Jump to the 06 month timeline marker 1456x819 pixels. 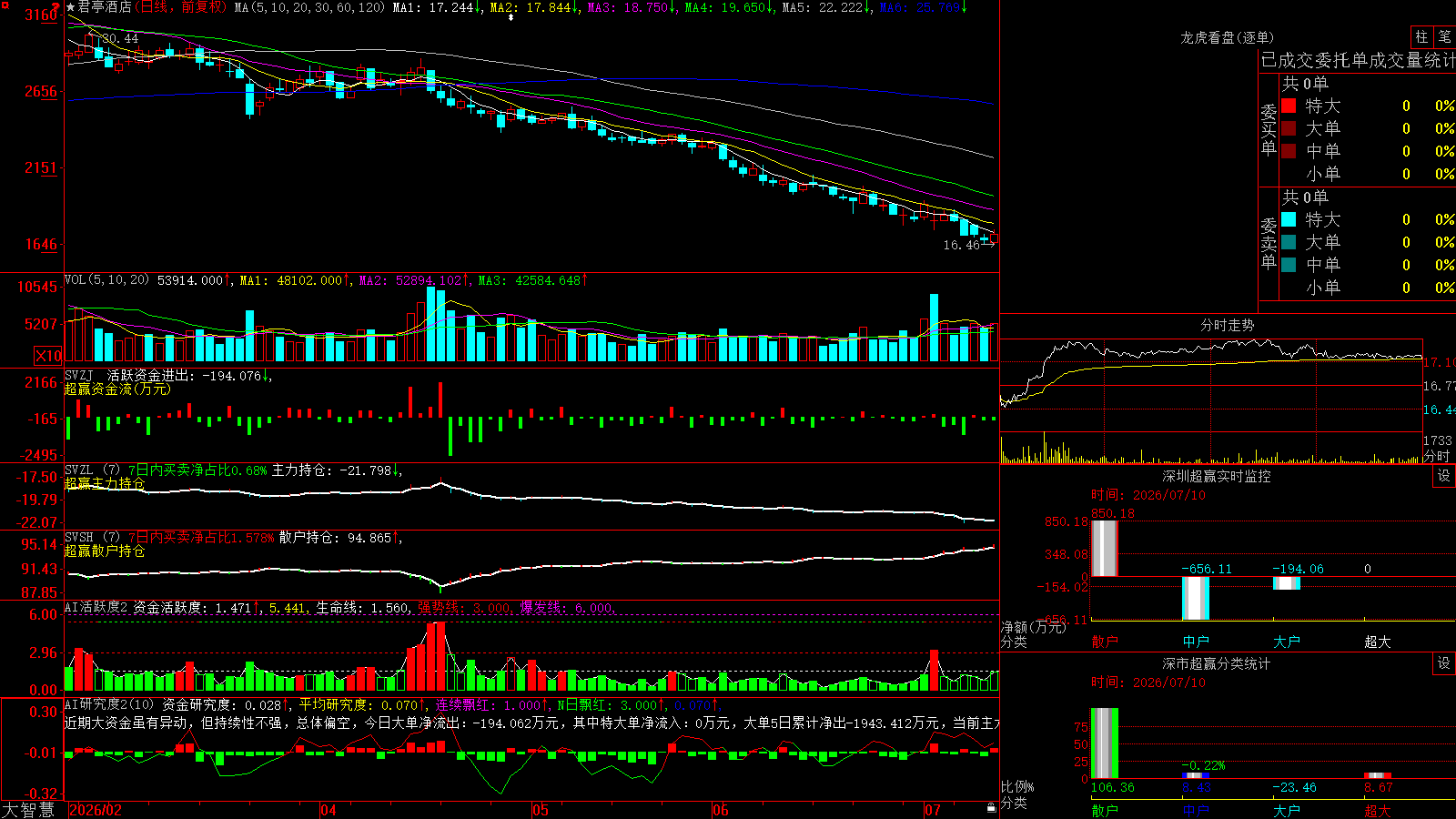721,810
